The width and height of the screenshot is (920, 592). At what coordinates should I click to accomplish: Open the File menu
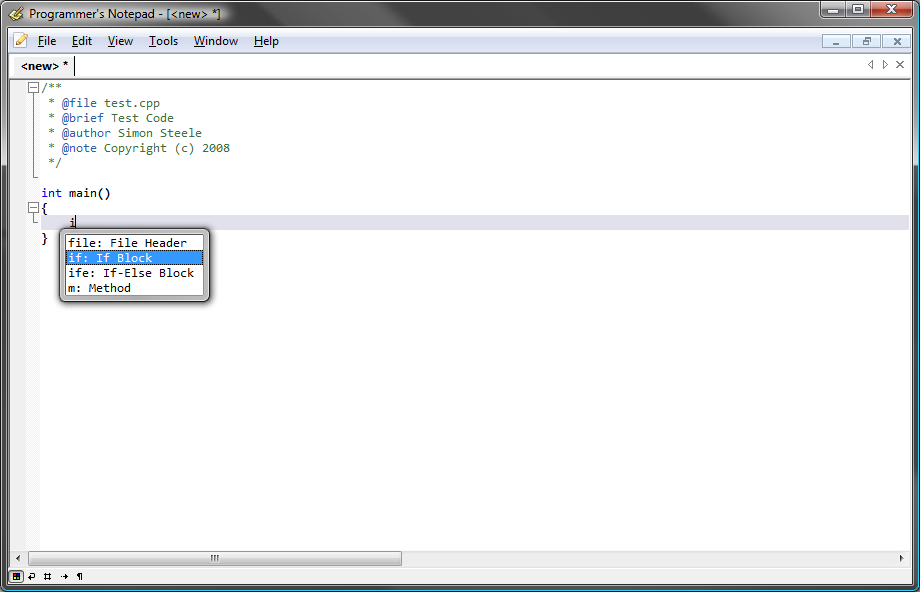coord(47,41)
